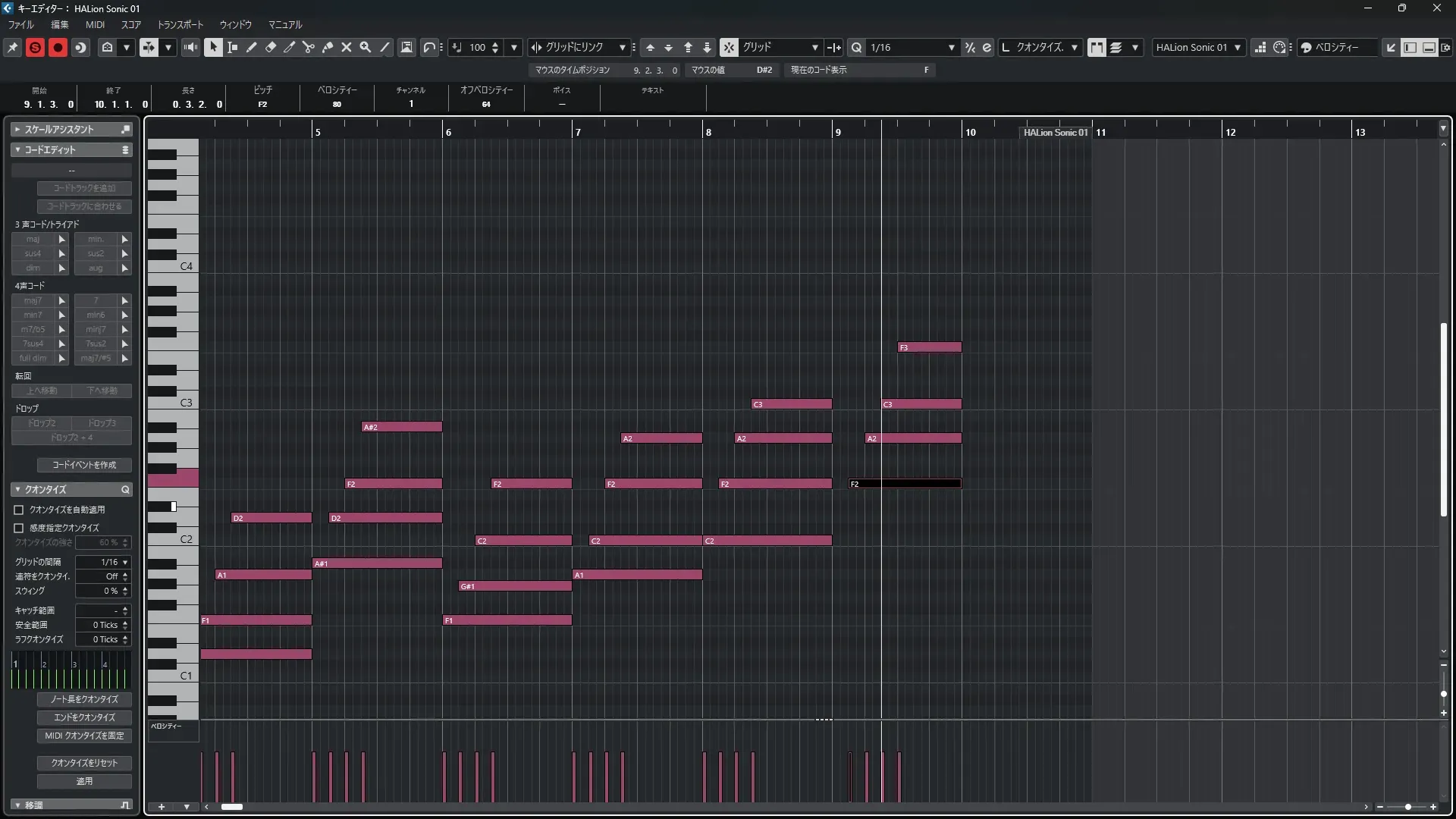Select the Zoom magnifier tool

pos(366,47)
